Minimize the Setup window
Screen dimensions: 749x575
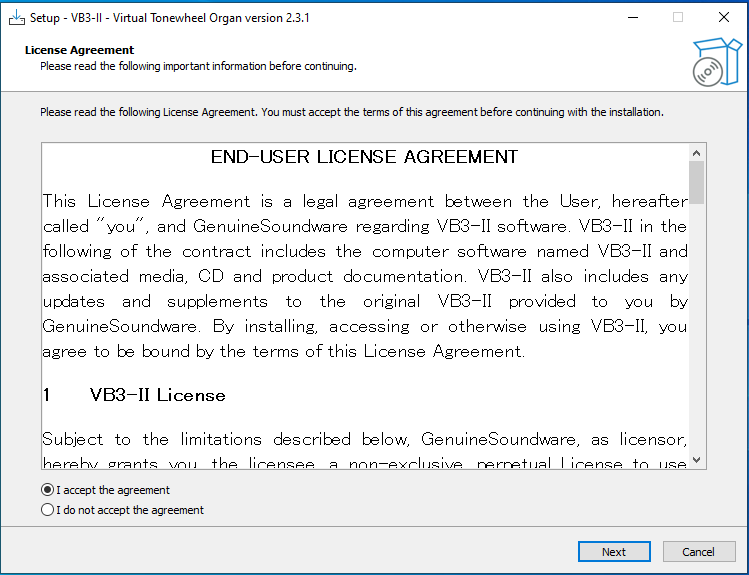633,18
